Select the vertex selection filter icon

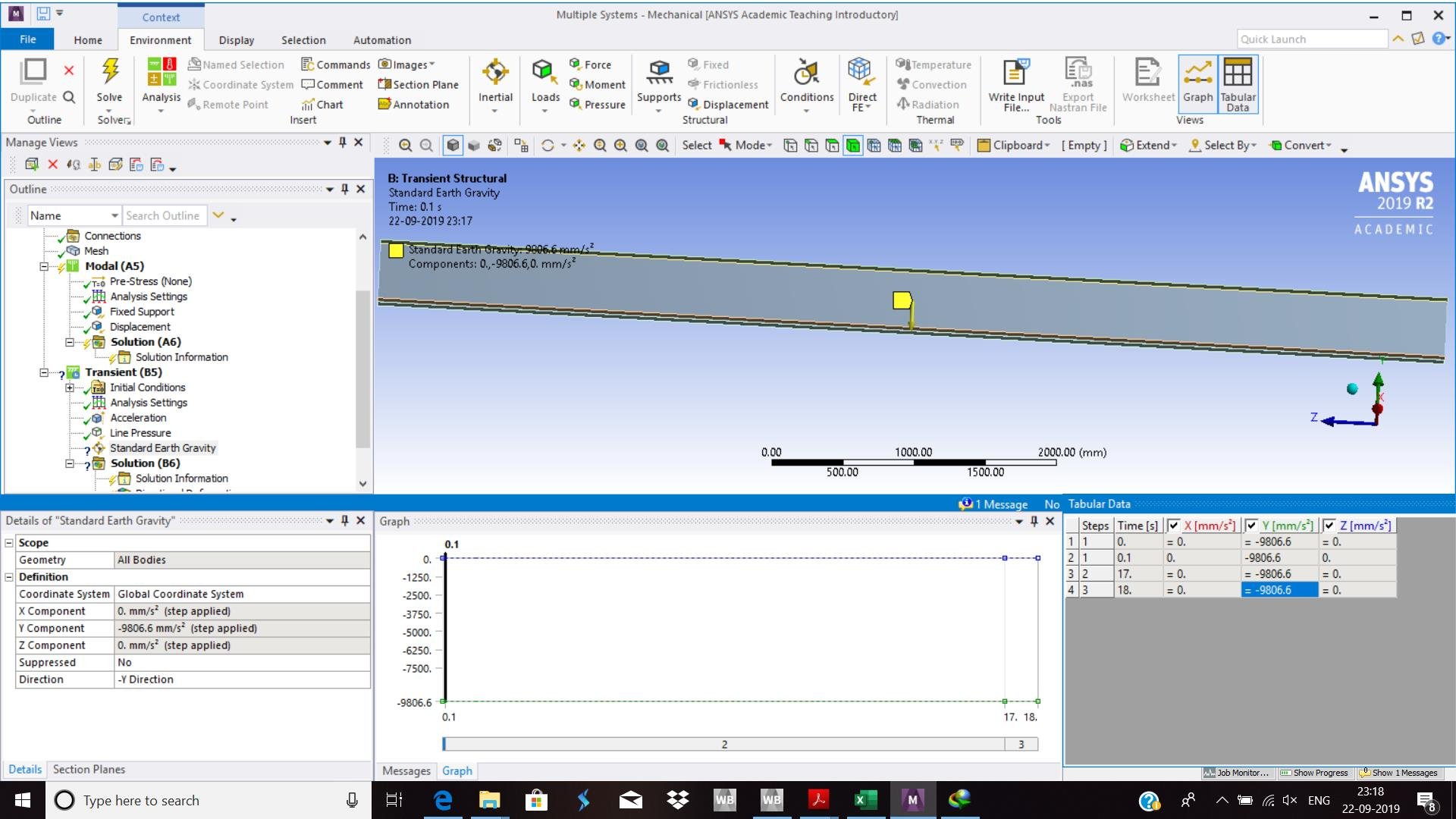pyautogui.click(x=790, y=146)
